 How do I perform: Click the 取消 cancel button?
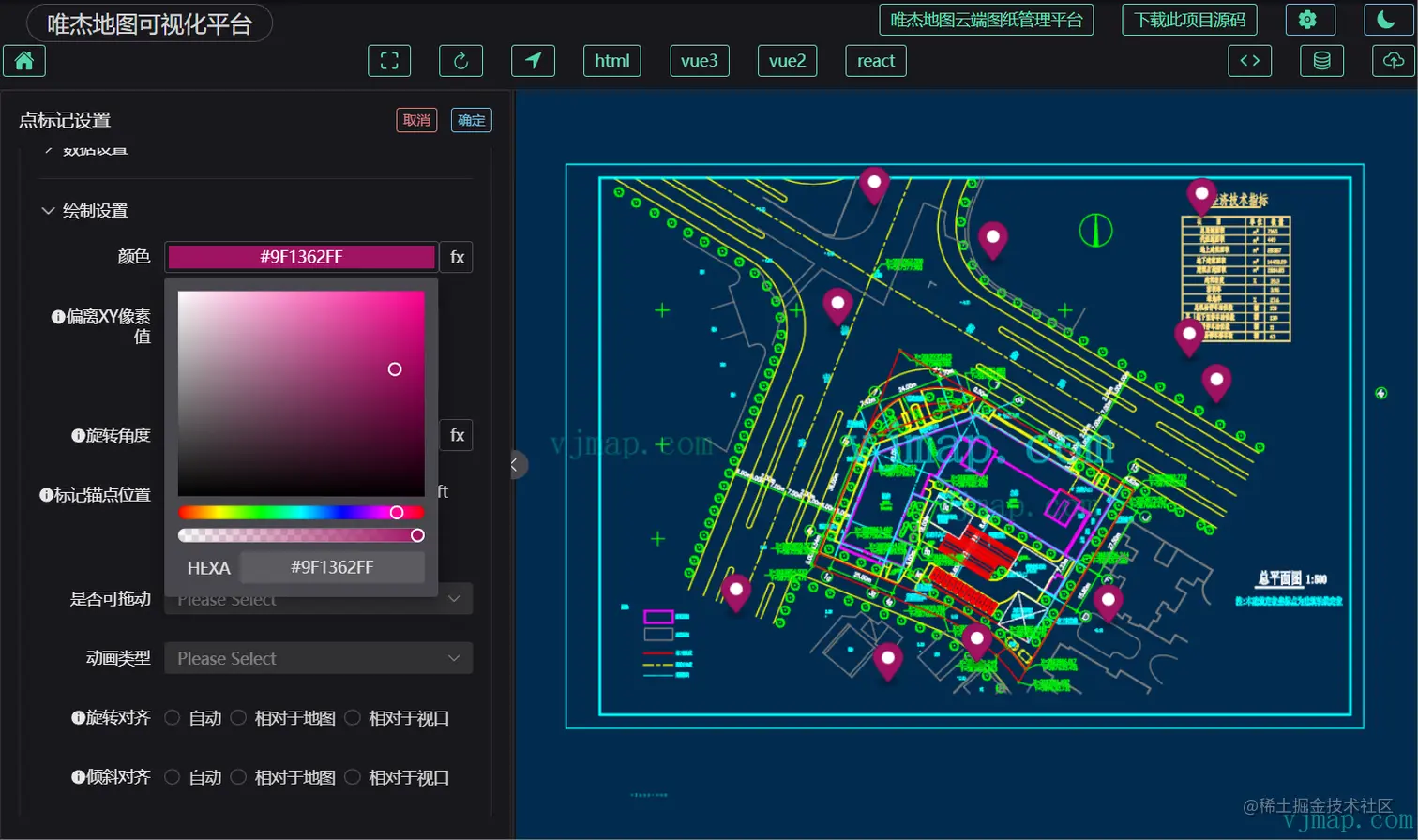[416, 120]
